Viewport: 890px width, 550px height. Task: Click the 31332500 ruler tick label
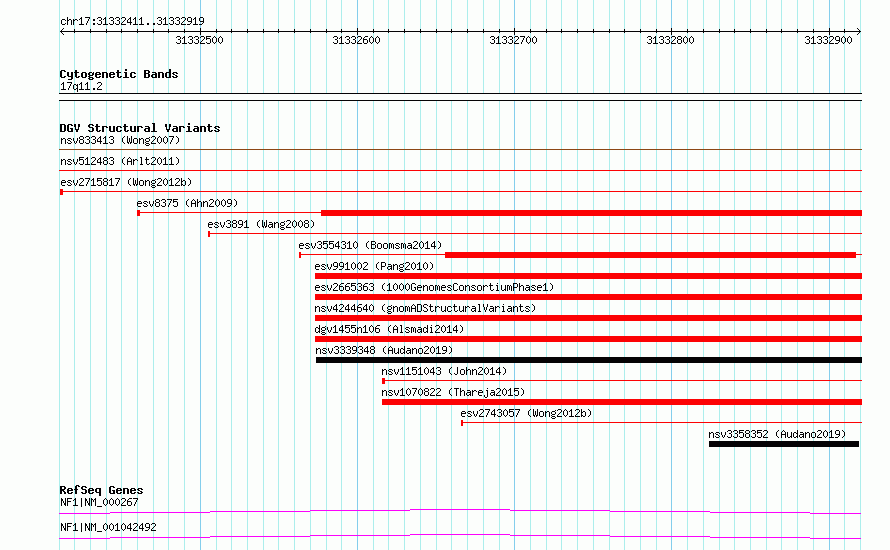pos(199,40)
